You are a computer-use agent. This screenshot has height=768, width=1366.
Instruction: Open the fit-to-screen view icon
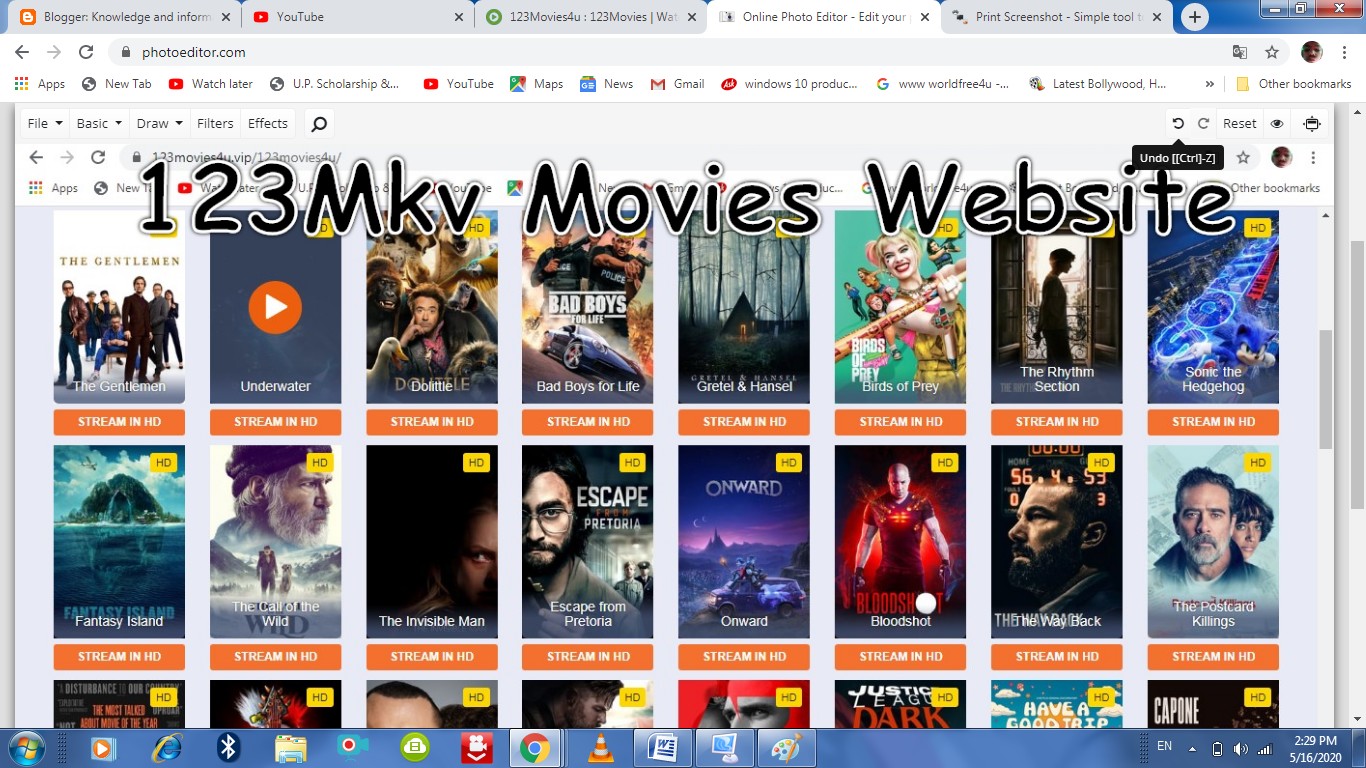(x=1312, y=124)
